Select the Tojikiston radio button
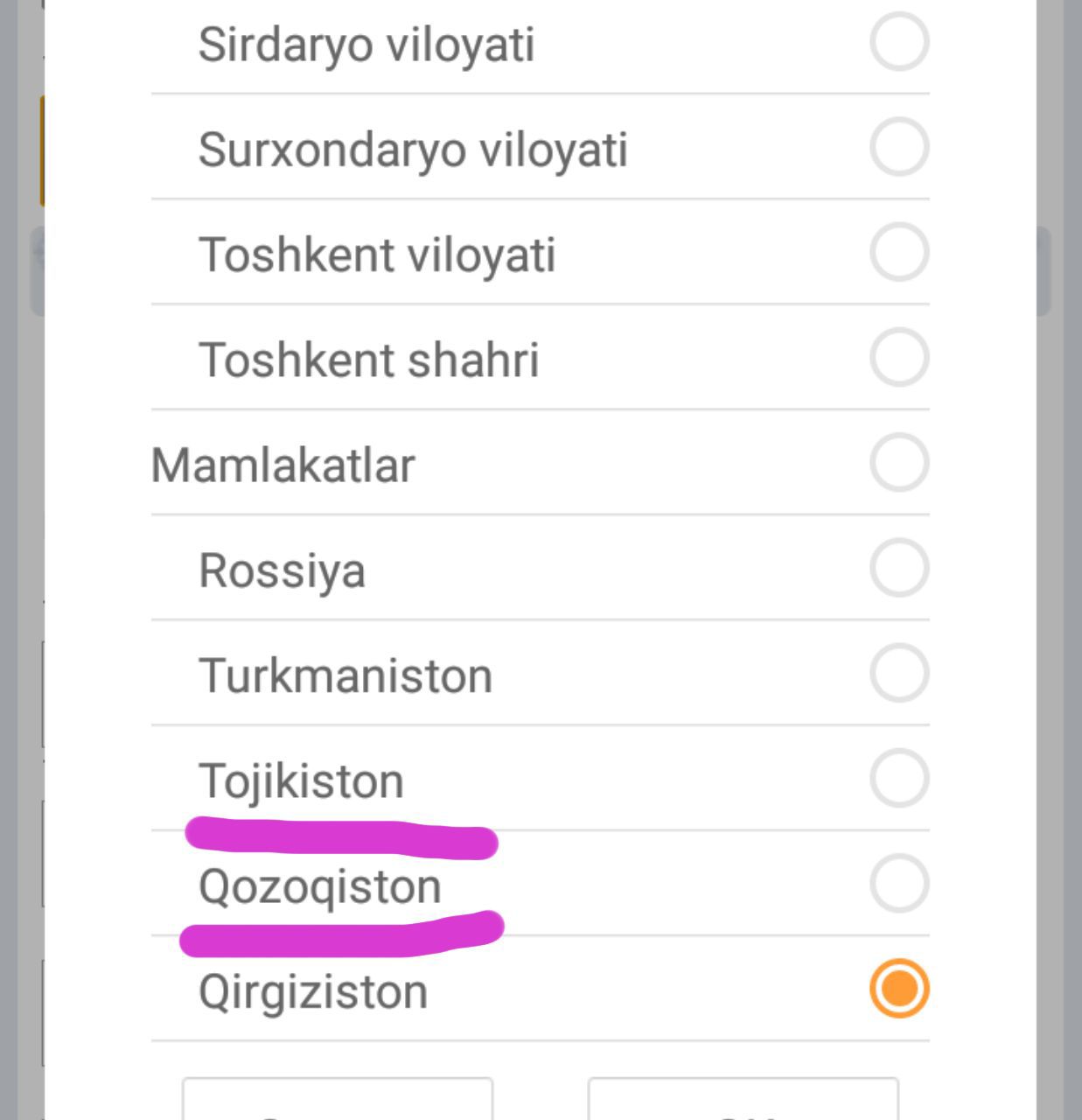 pyautogui.click(x=899, y=778)
